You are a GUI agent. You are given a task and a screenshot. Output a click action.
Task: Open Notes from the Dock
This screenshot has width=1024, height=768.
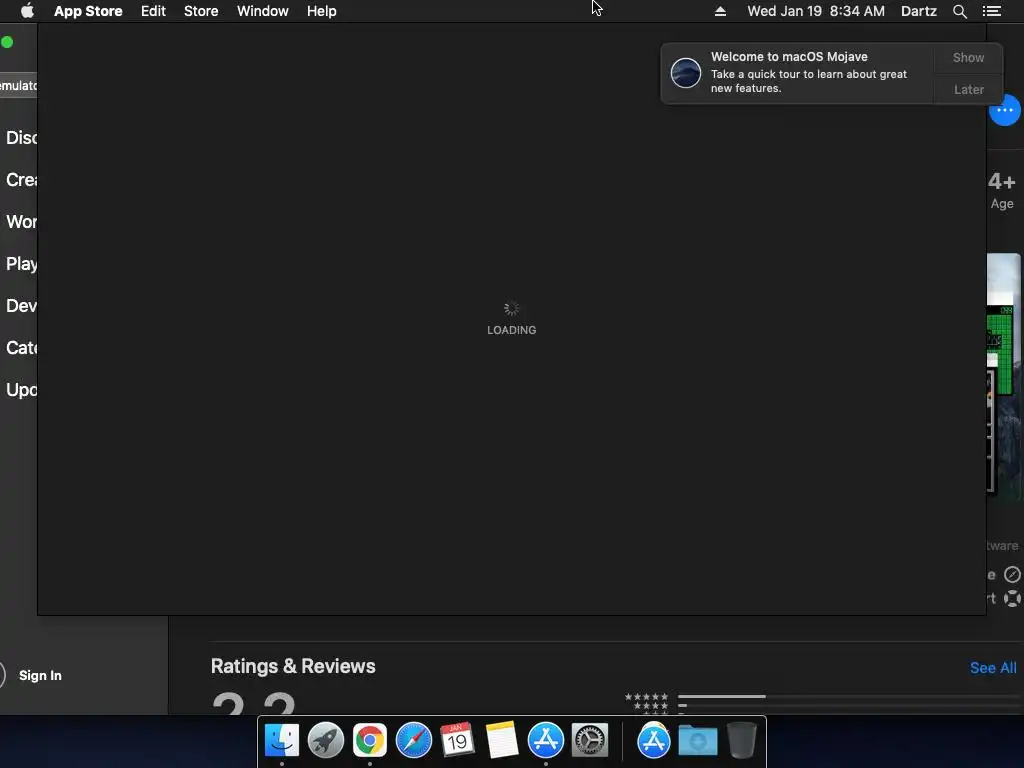[x=502, y=741]
